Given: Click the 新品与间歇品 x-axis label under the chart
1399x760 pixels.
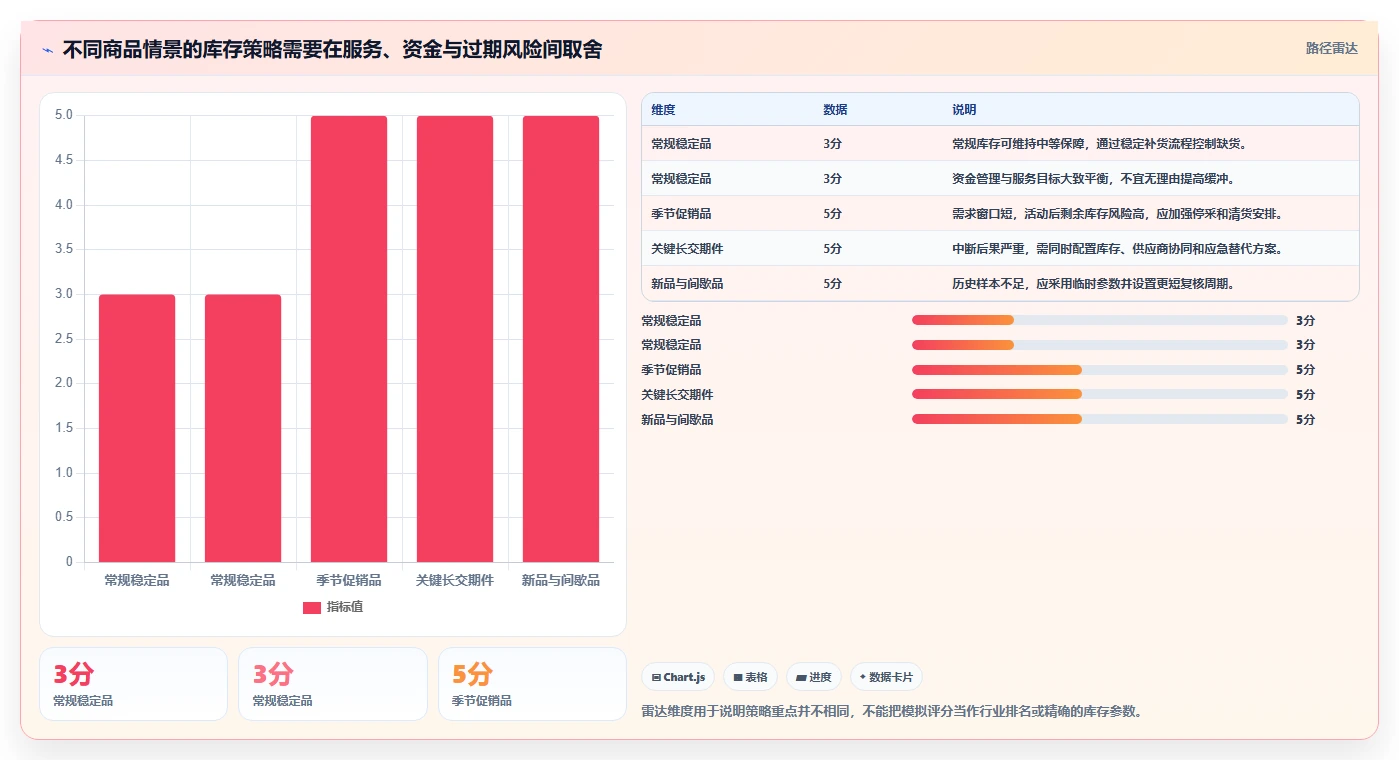Looking at the screenshot, I should (561, 580).
